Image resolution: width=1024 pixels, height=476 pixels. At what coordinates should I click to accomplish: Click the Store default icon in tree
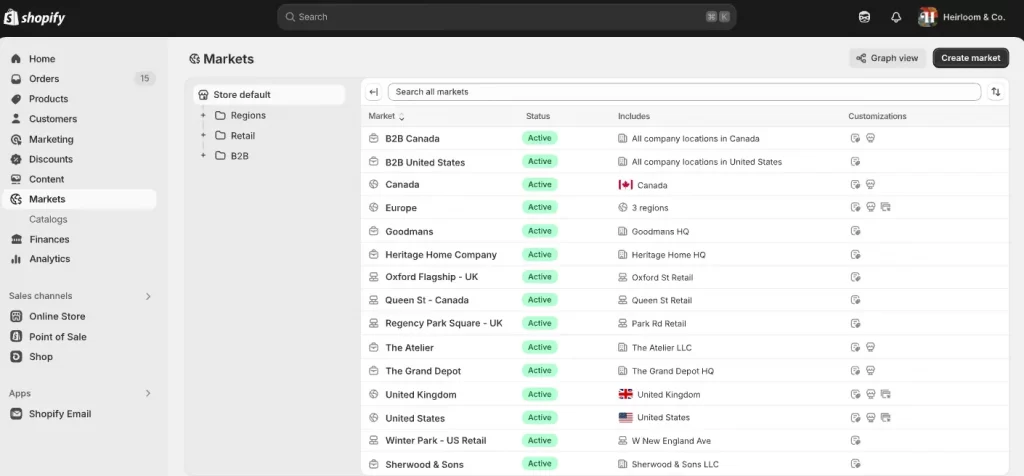(x=204, y=95)
